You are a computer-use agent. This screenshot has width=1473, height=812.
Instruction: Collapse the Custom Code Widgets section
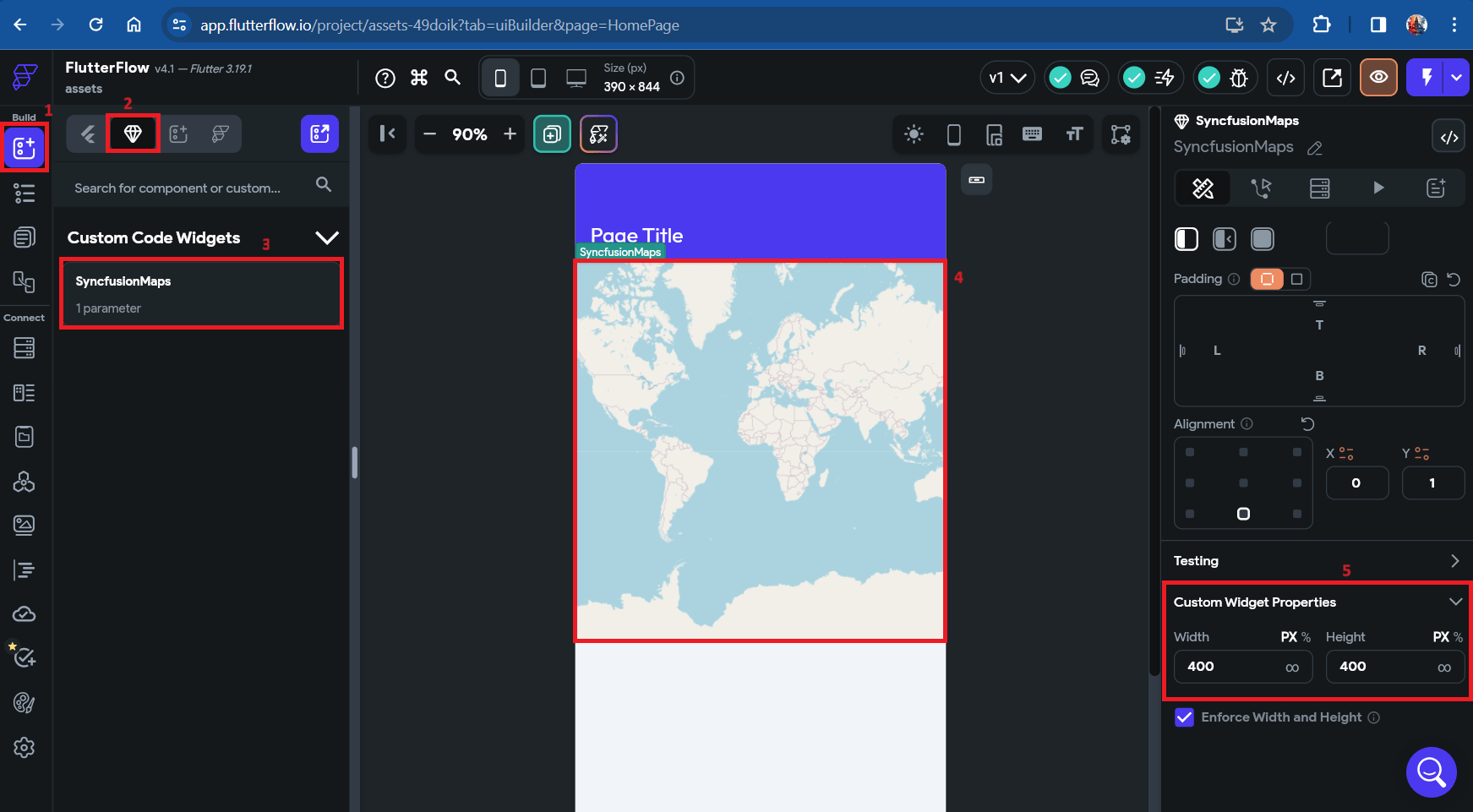tap(327, 237)
